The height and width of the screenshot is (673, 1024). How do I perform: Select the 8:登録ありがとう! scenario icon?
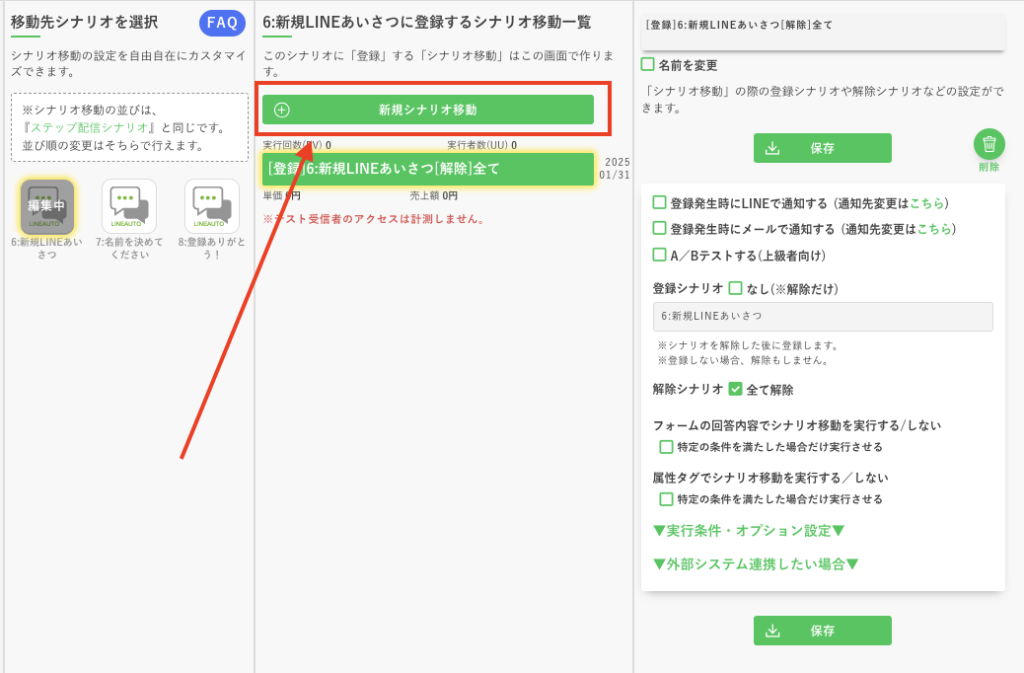click(x=211, y=207)
